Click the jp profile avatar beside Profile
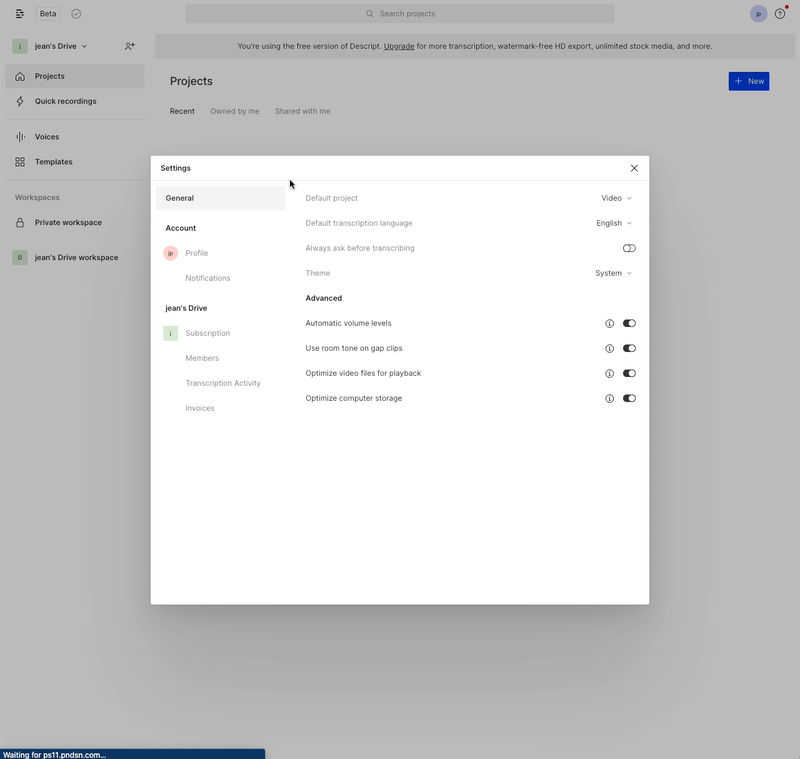This screenshot has height=759, width=800. coord(170,253)
